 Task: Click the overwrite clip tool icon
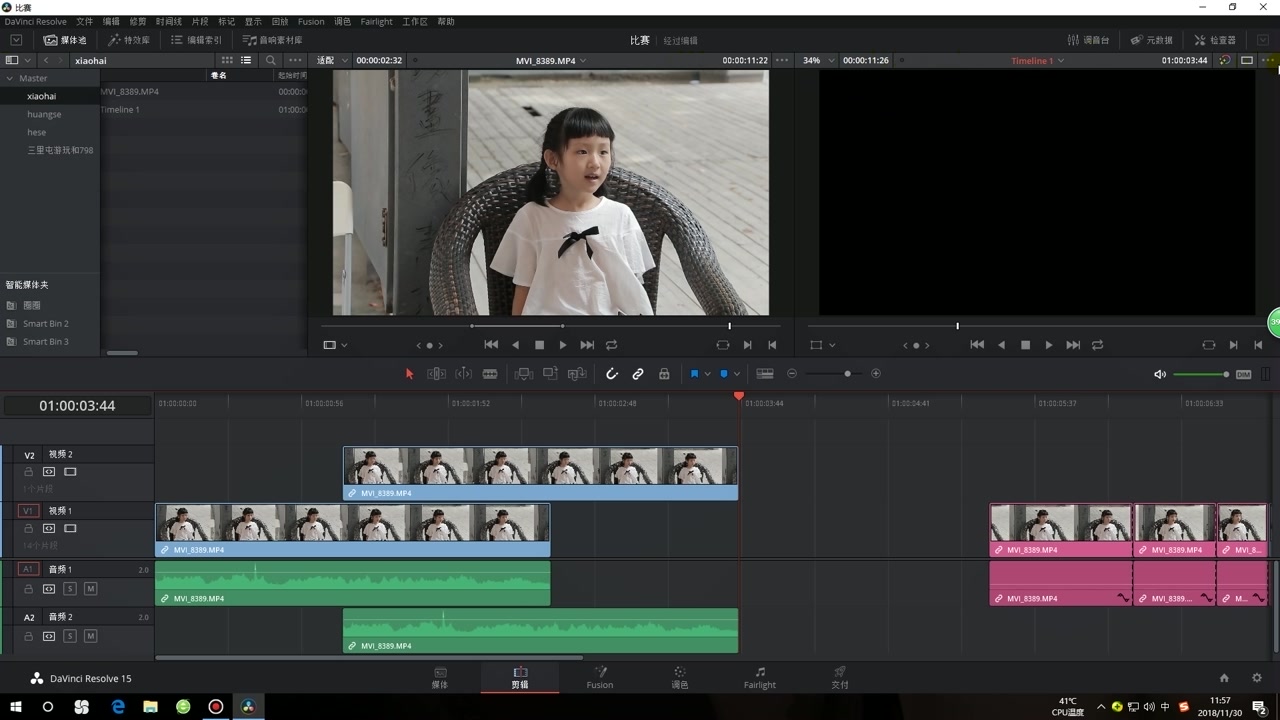550,374
